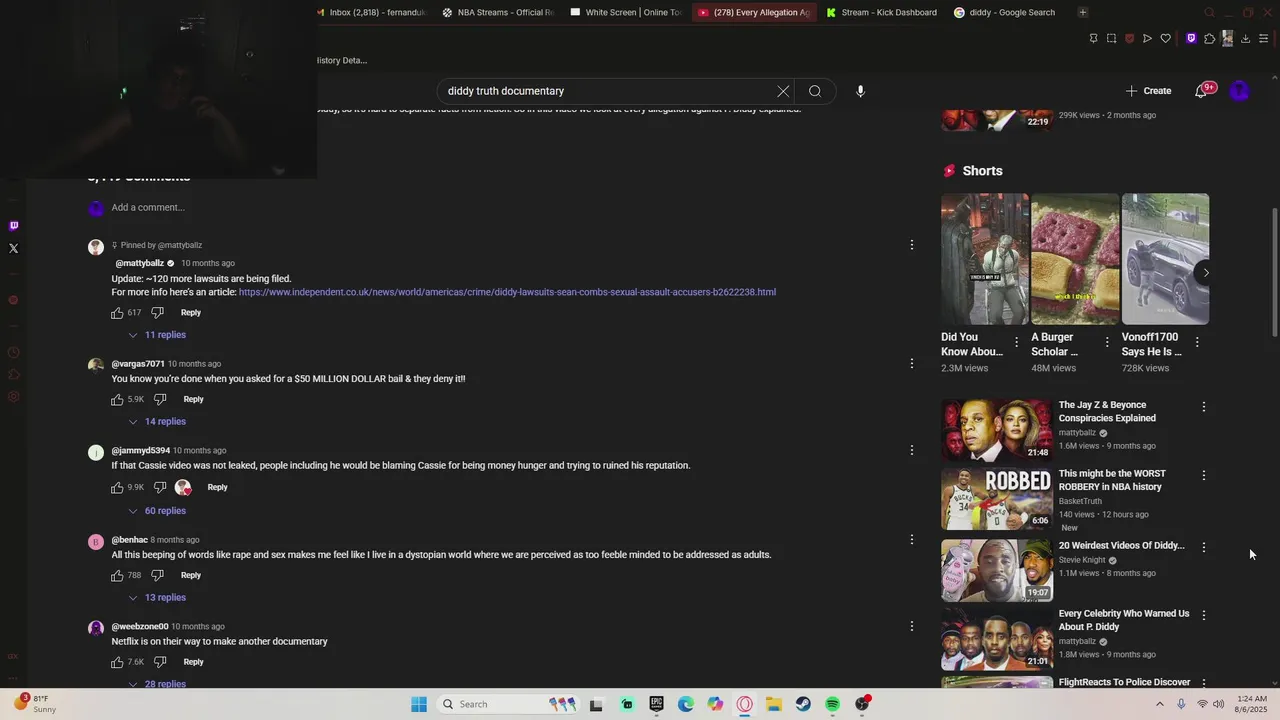Open Spotify from the taskbar
The width and height of the screenshot is (1280, 720).
click(832, 704)
